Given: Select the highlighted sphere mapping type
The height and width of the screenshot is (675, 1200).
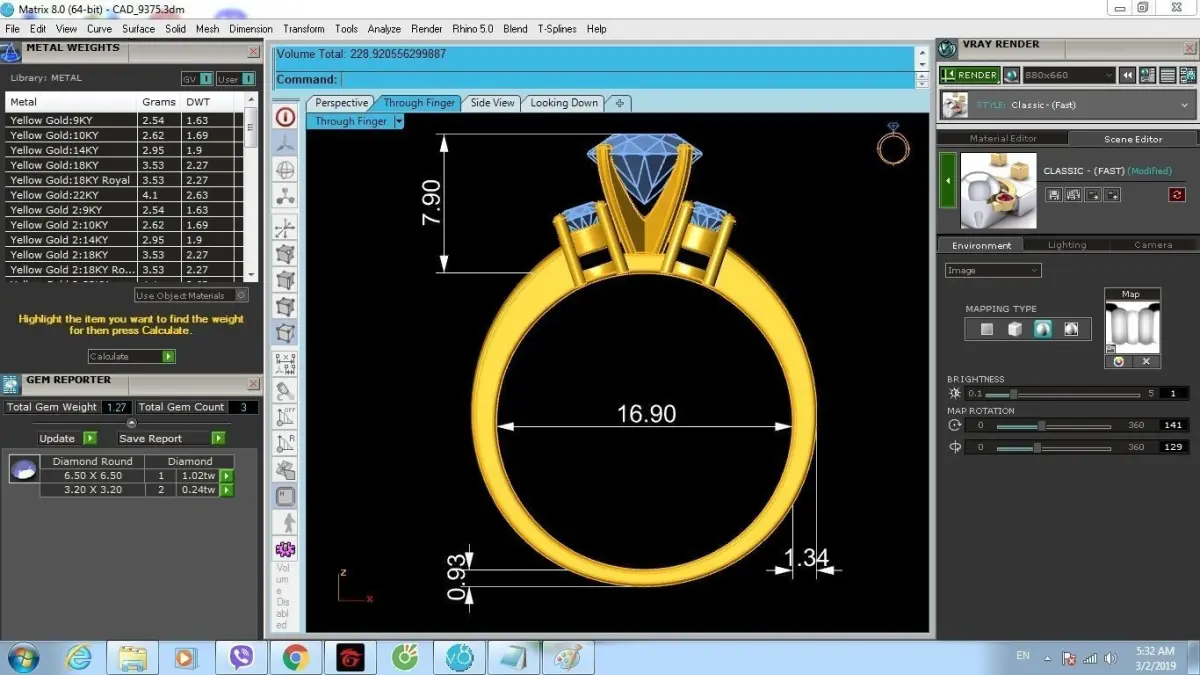Looking at the screenshot, I should tap(1043, 329).
